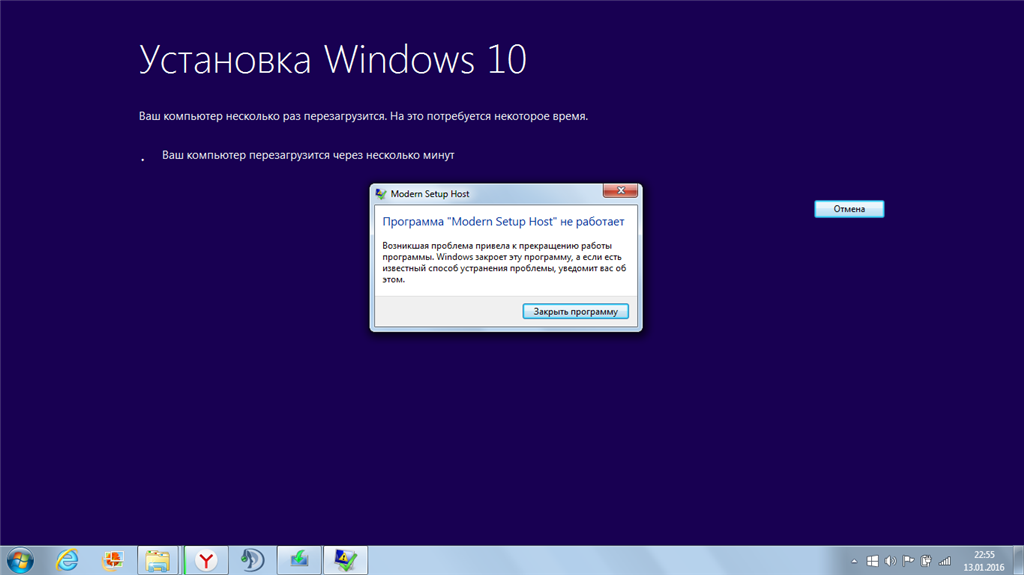1024x575 pixels.
Task: Click the 'Возникшая проблема привела к прекращению' message
Action: [504, 263]
